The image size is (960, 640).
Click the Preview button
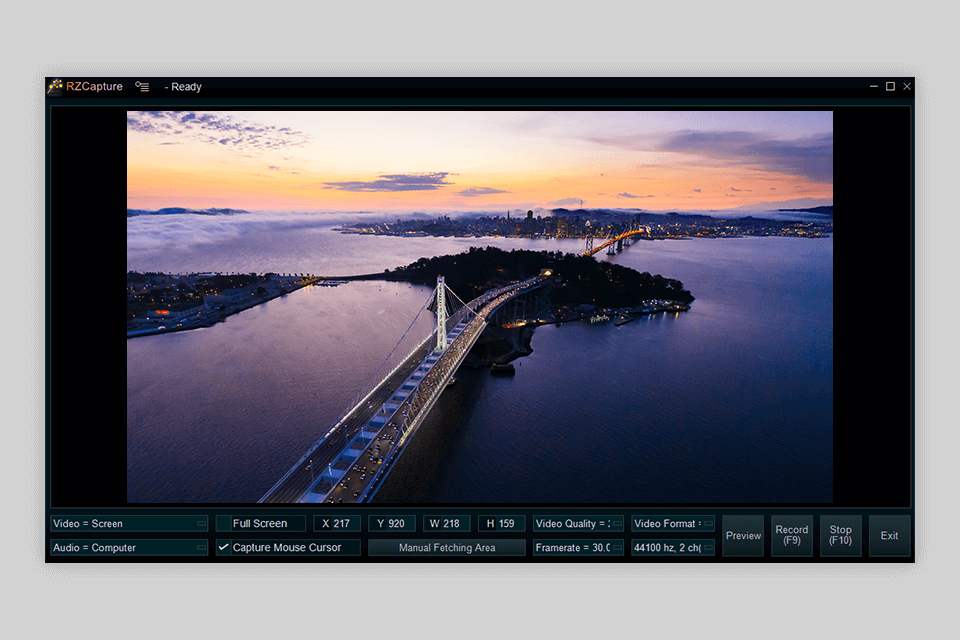point(743,536)
